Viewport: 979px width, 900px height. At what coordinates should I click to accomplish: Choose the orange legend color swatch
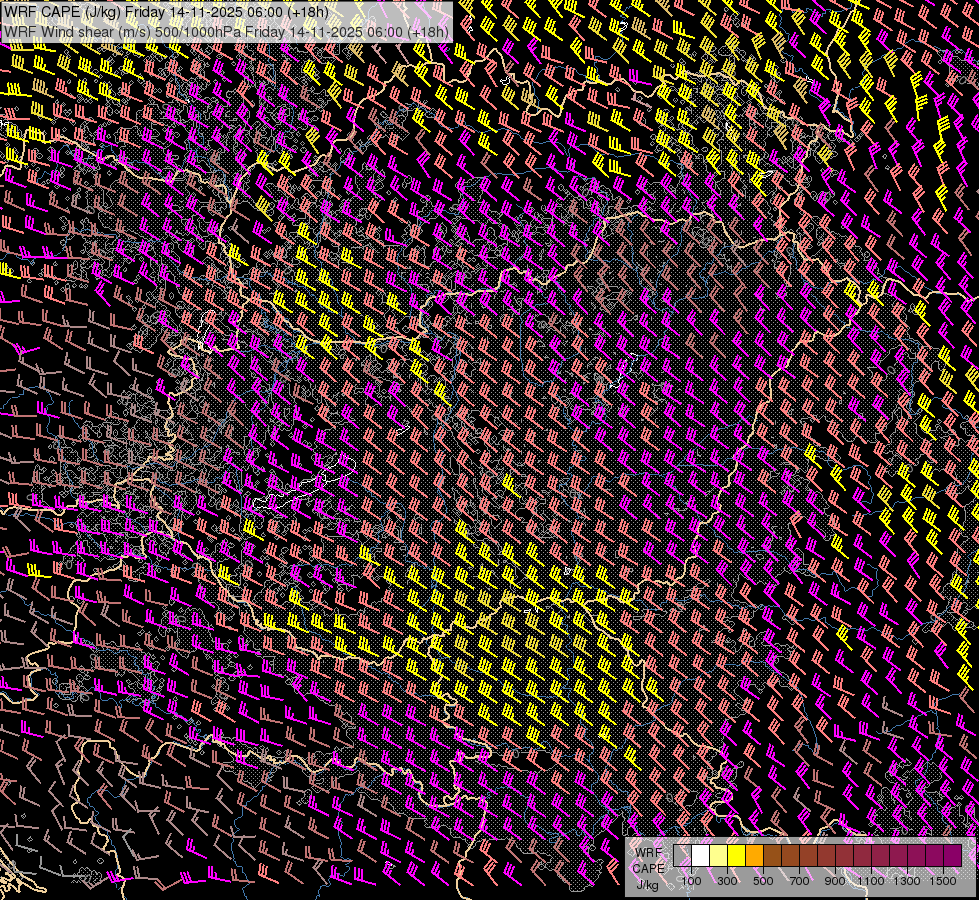(x=754, y=855)
